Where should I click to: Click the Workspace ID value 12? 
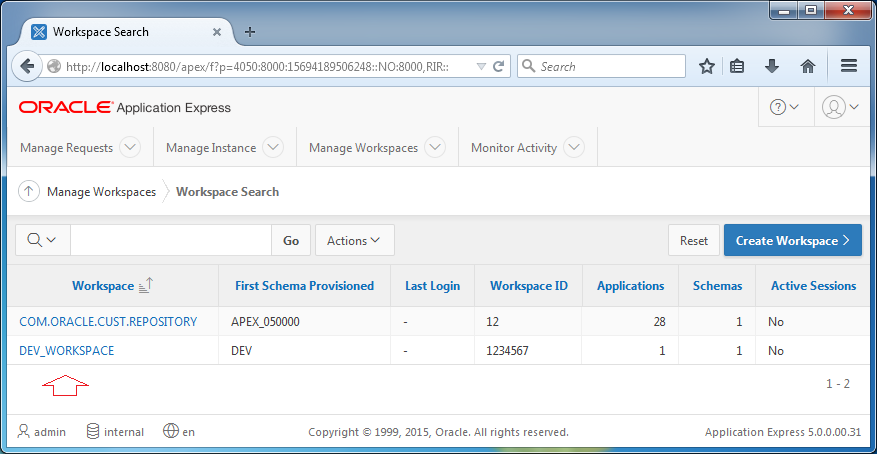492,321
